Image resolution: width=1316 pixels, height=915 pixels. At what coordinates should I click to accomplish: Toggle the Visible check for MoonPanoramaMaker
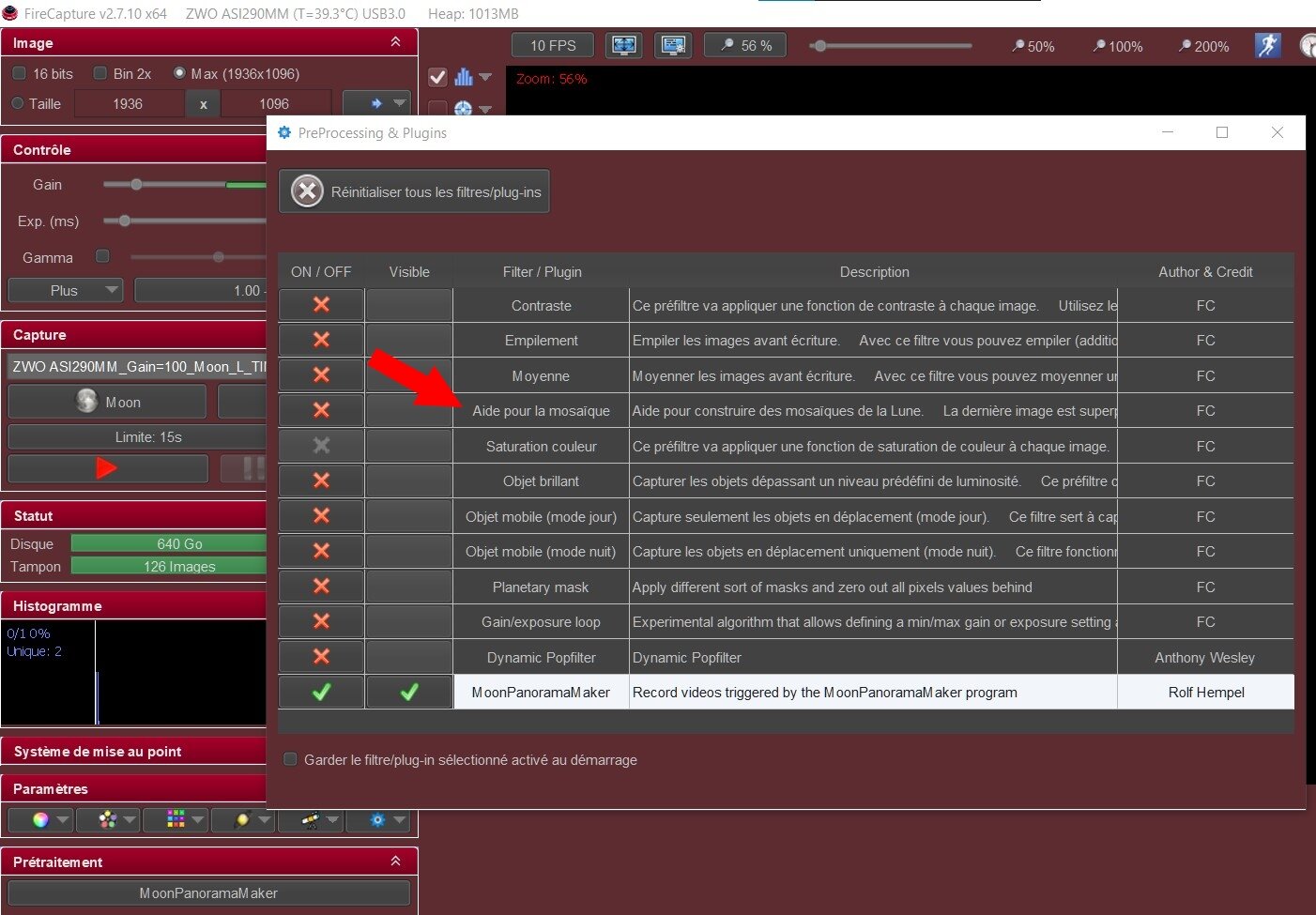[x=409, y=692]
